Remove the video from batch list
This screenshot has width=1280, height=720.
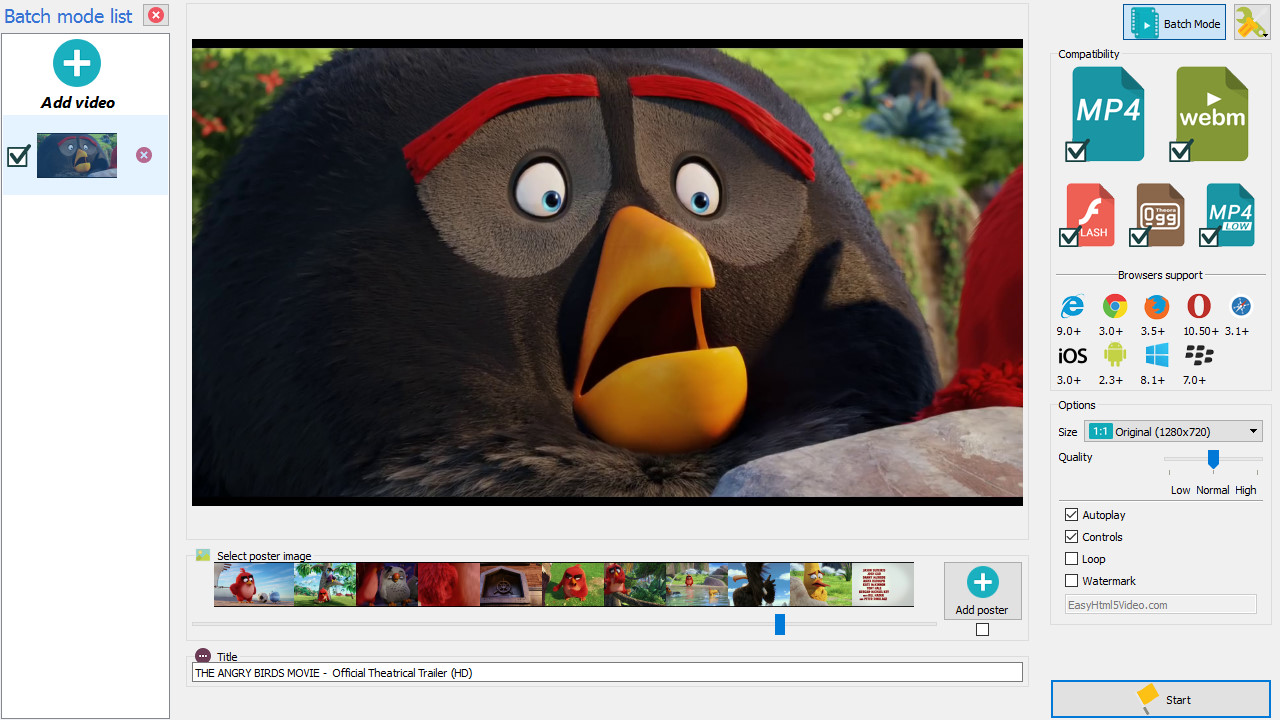point(144,155)
